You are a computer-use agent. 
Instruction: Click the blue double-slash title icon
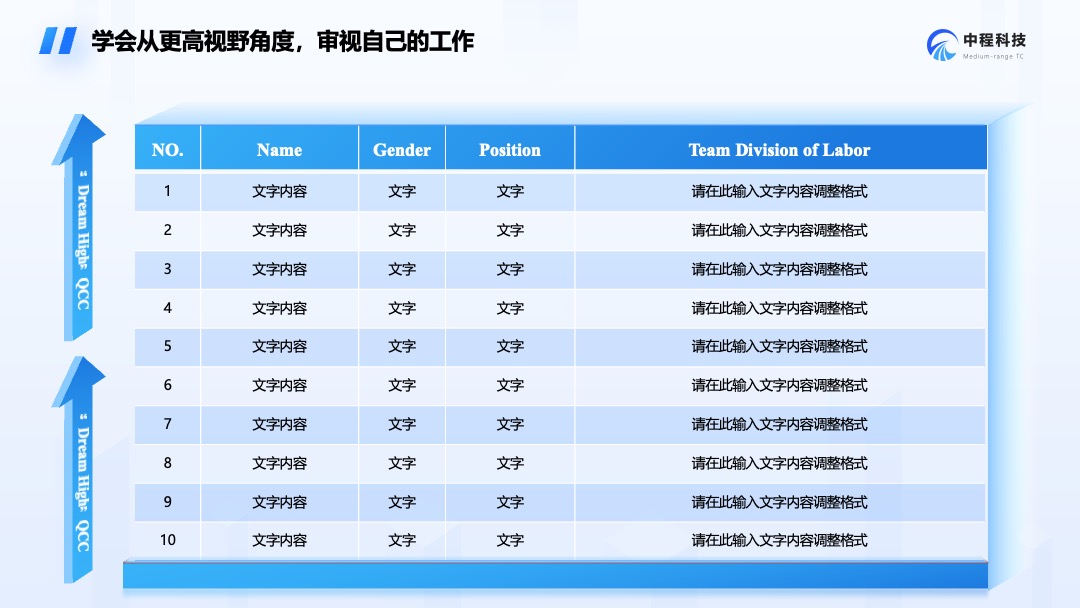58,41
